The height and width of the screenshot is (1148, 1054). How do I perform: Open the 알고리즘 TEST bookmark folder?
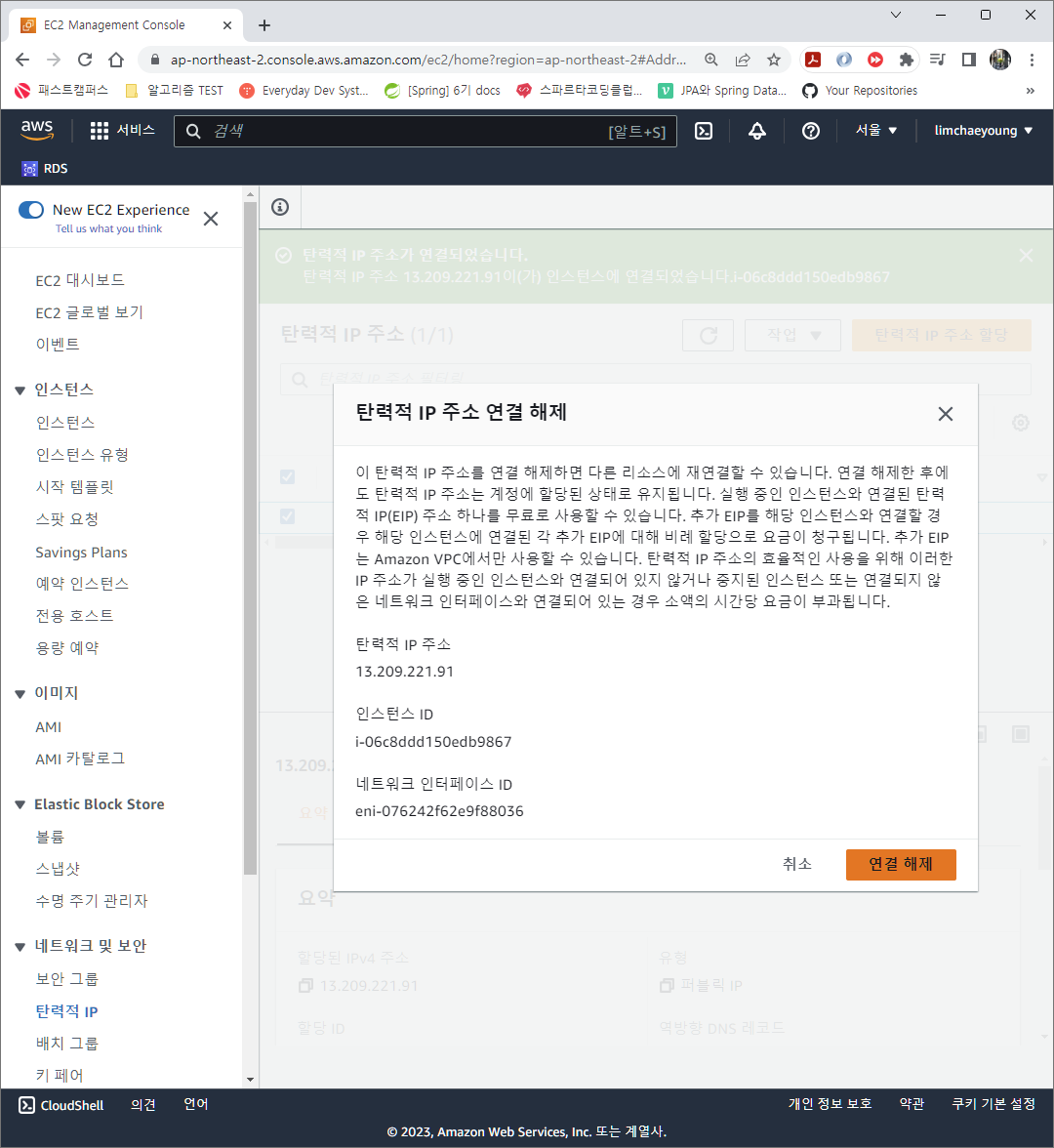pyautogui.click(x=174, y=91)
